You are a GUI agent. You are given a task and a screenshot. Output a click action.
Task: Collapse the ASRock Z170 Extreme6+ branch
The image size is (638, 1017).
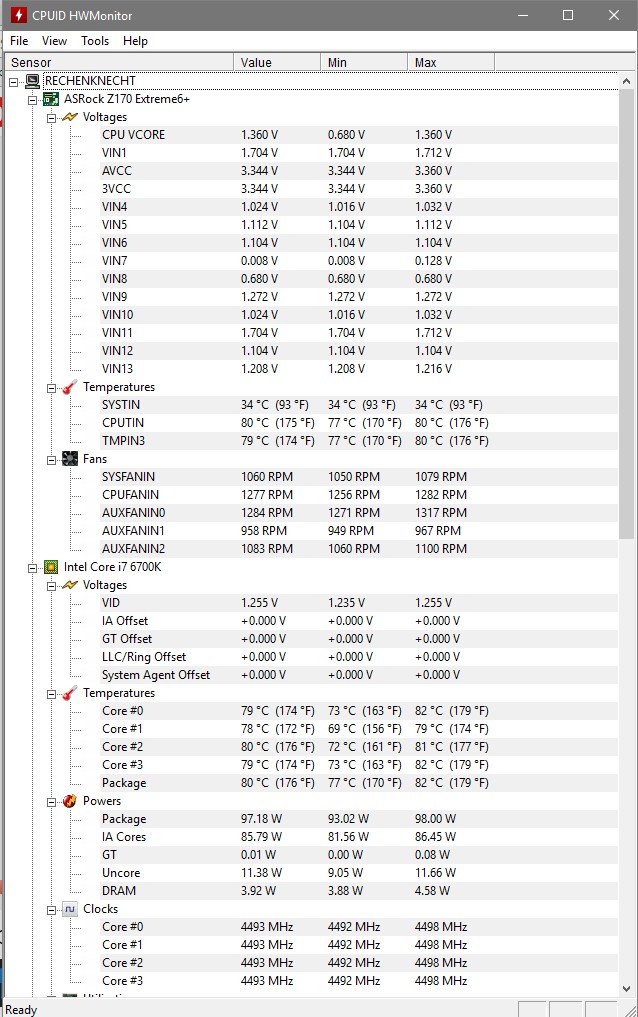coord(31,99)
